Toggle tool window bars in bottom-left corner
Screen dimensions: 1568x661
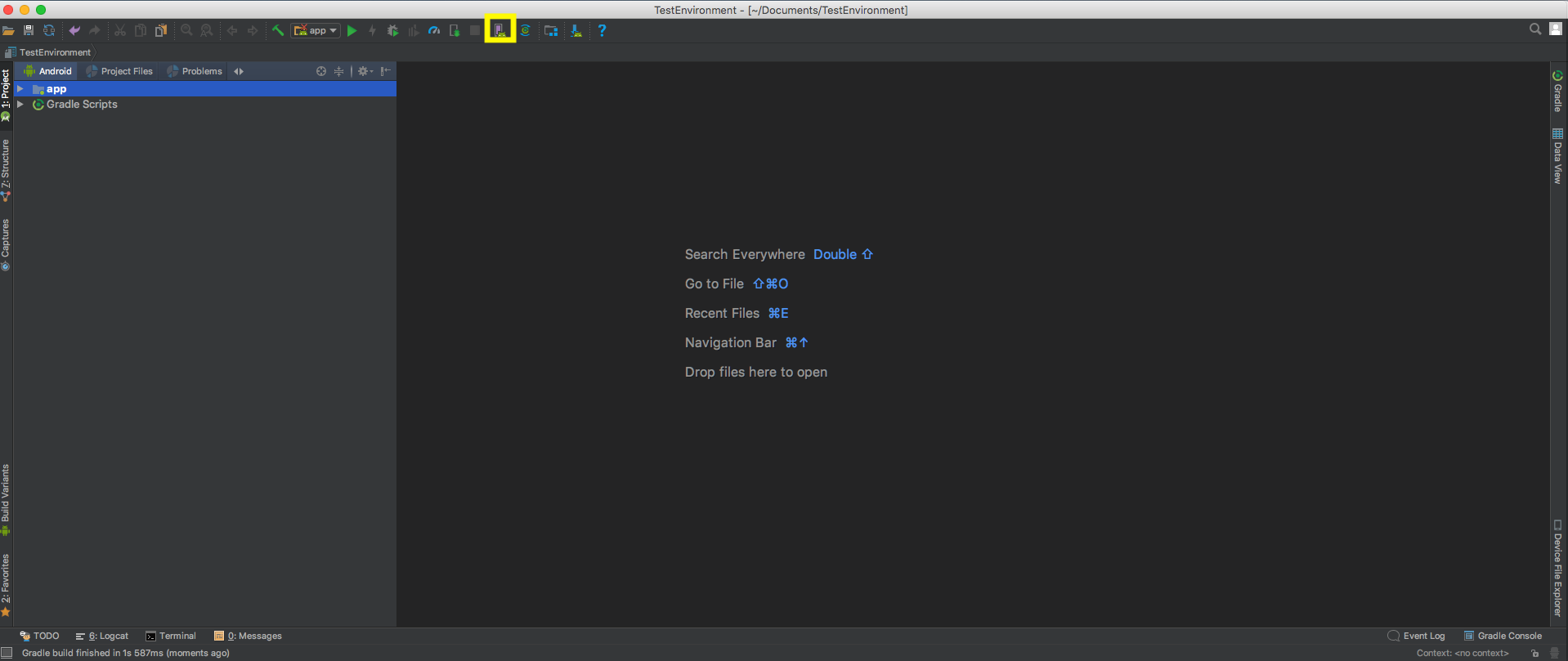click(7, 653)
